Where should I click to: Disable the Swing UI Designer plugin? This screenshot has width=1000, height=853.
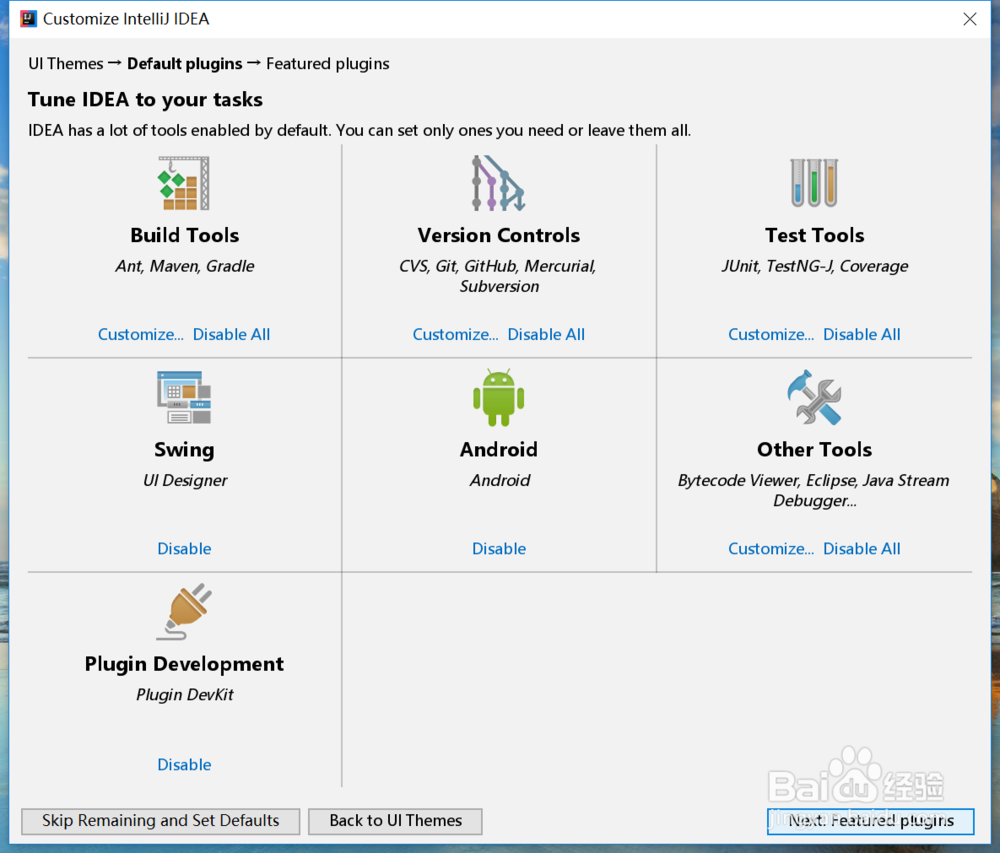(184, 548)
